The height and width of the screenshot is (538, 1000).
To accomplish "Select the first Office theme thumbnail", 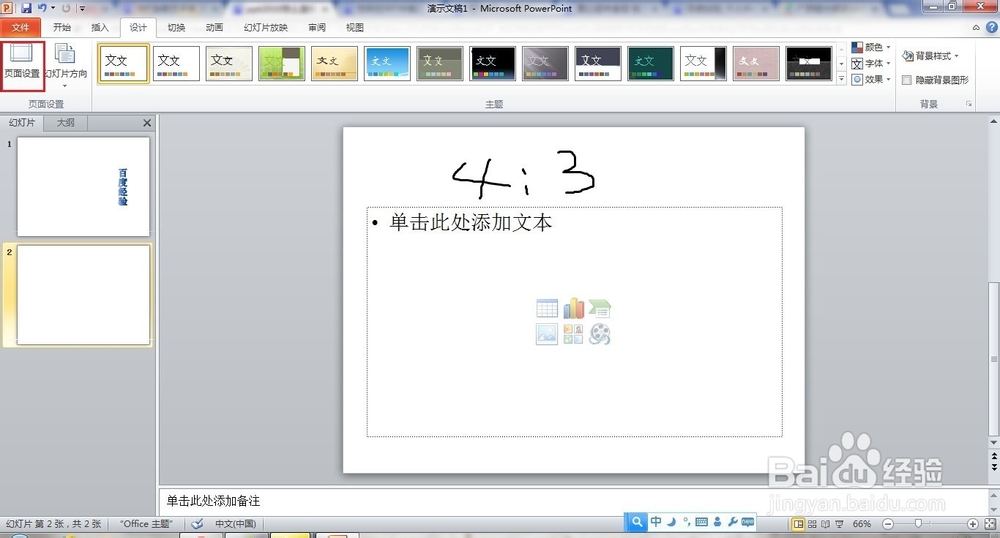I will click(x=123, y=63).
